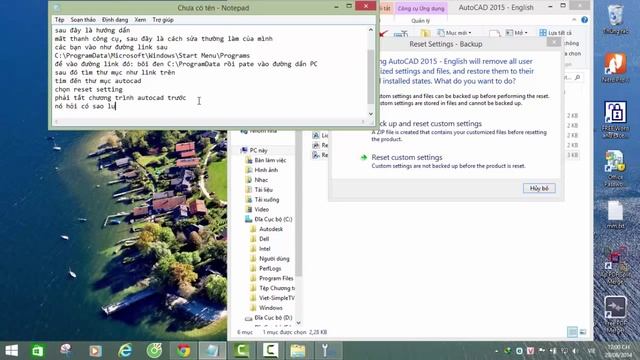This screenshot has height=360, width=640.
Task: Click the volume icon in system tray
Action: (575, 351)
